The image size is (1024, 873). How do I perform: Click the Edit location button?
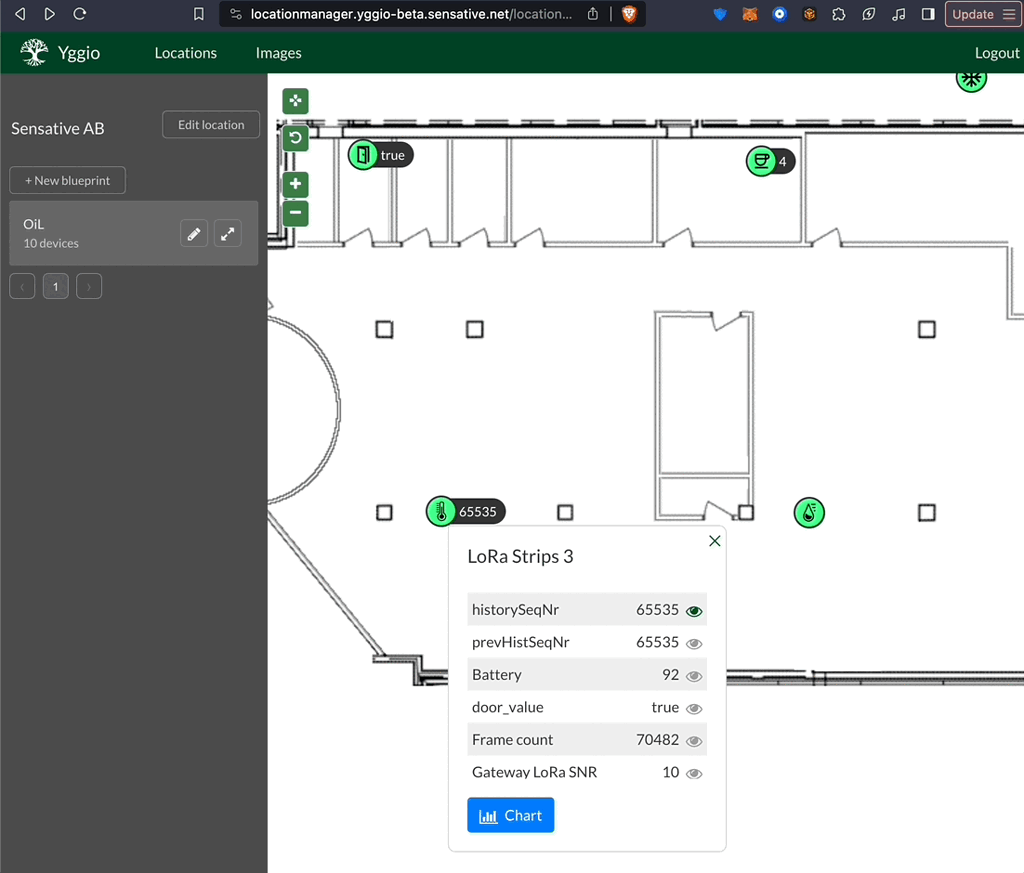click(x=210, y=124)
